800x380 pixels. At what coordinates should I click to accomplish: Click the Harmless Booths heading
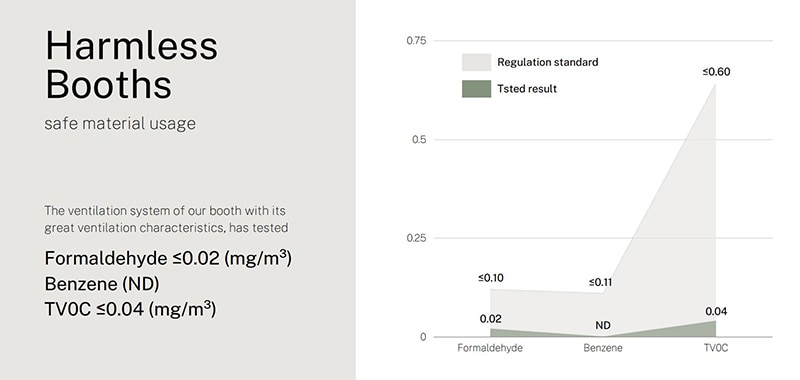(x=132, y=65)
